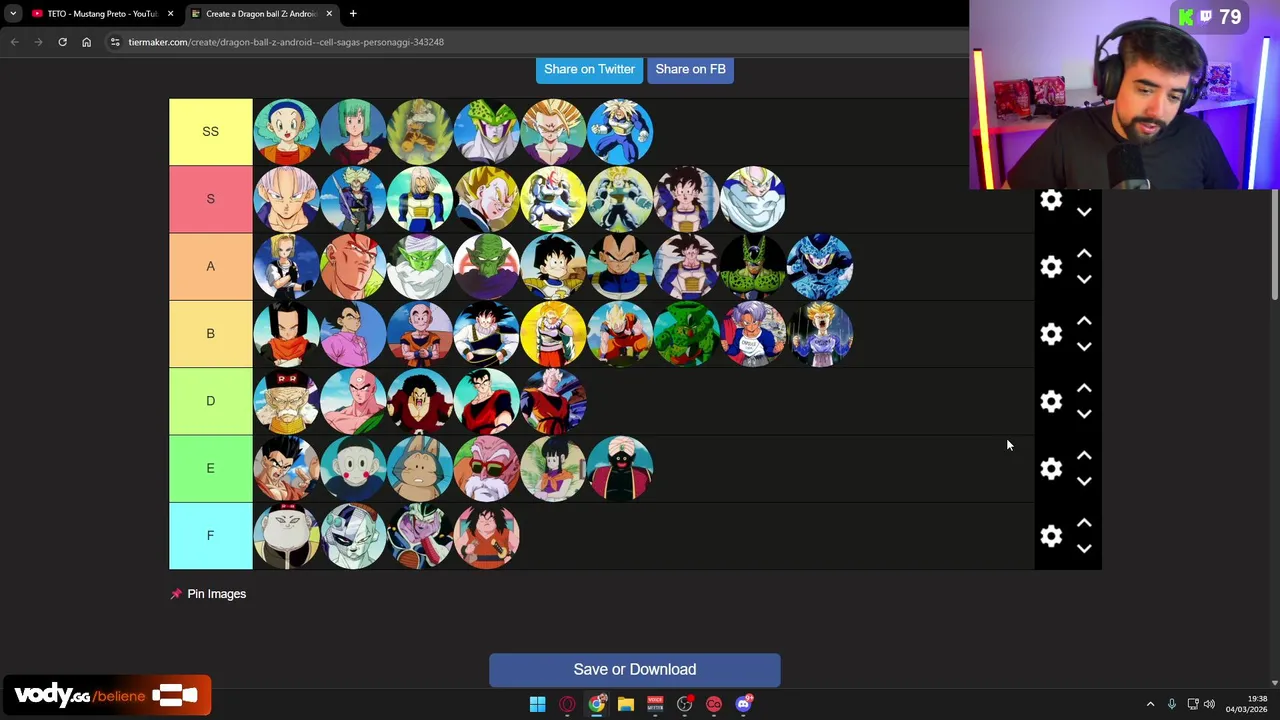Screen dimensions: 1280x720
Task: Open File Explorer from the taskbar
Action: (x=626, y=704)
